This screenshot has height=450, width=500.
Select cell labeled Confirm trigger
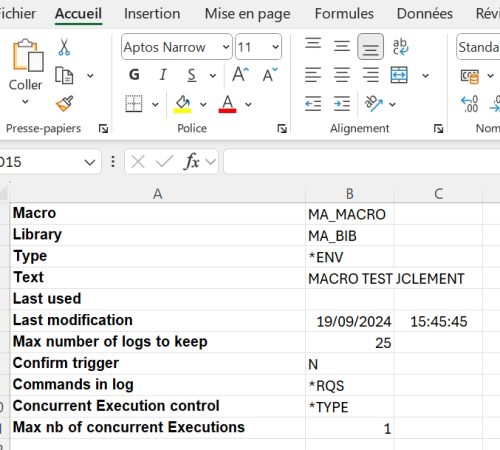tap(158, 363)
